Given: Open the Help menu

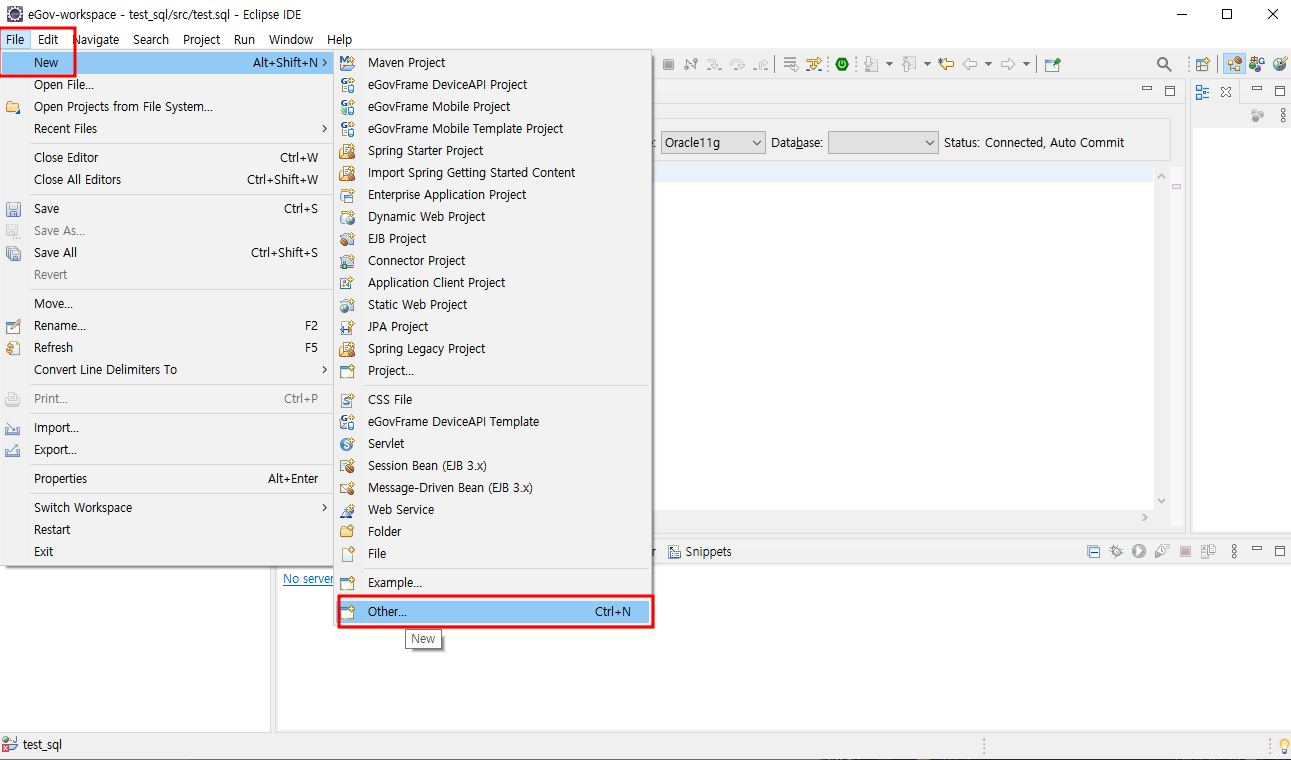Looking at the screenshot, I should coord(340,39).
